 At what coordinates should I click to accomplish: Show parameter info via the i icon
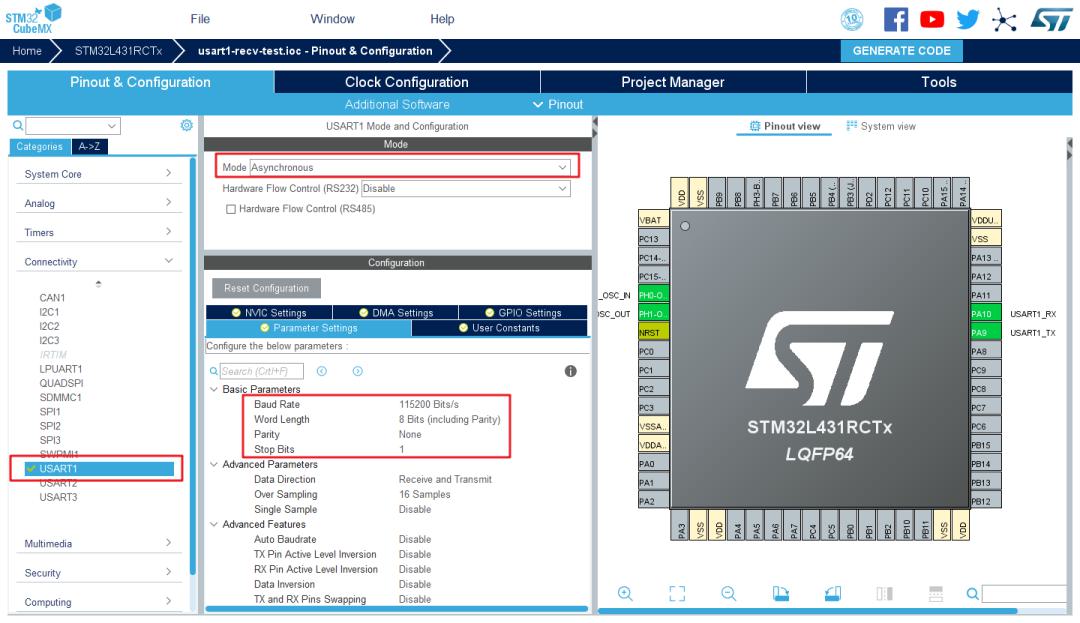(x=570, y=371)
